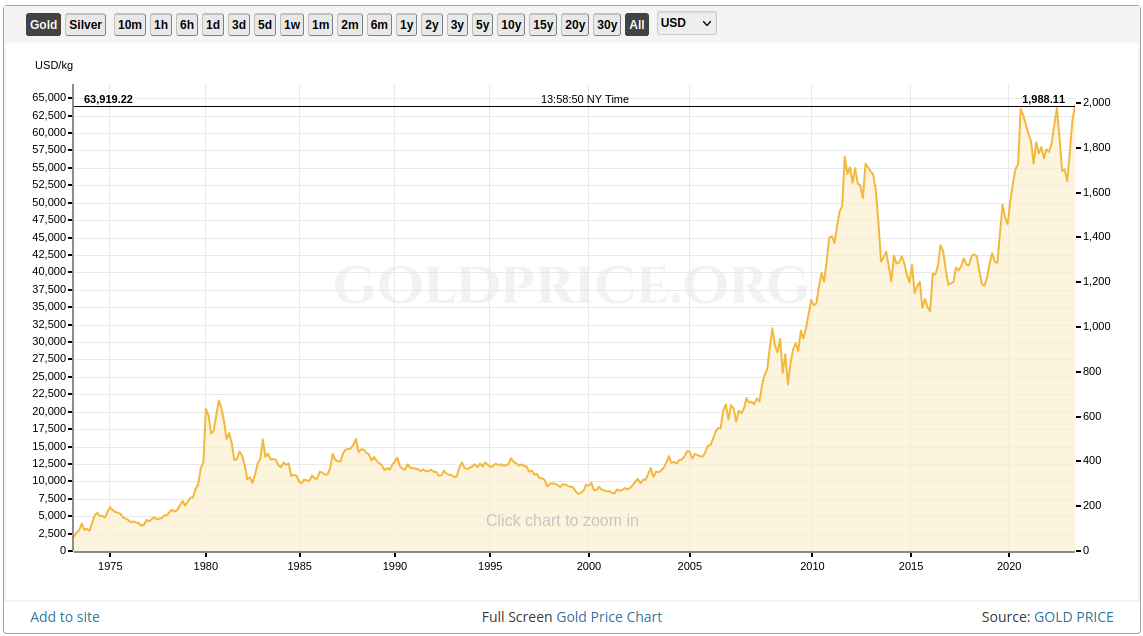Image resolution: width=1143 pixels, height=636 pixels.
Task: View the 1w gold chart
Action: 291,24
